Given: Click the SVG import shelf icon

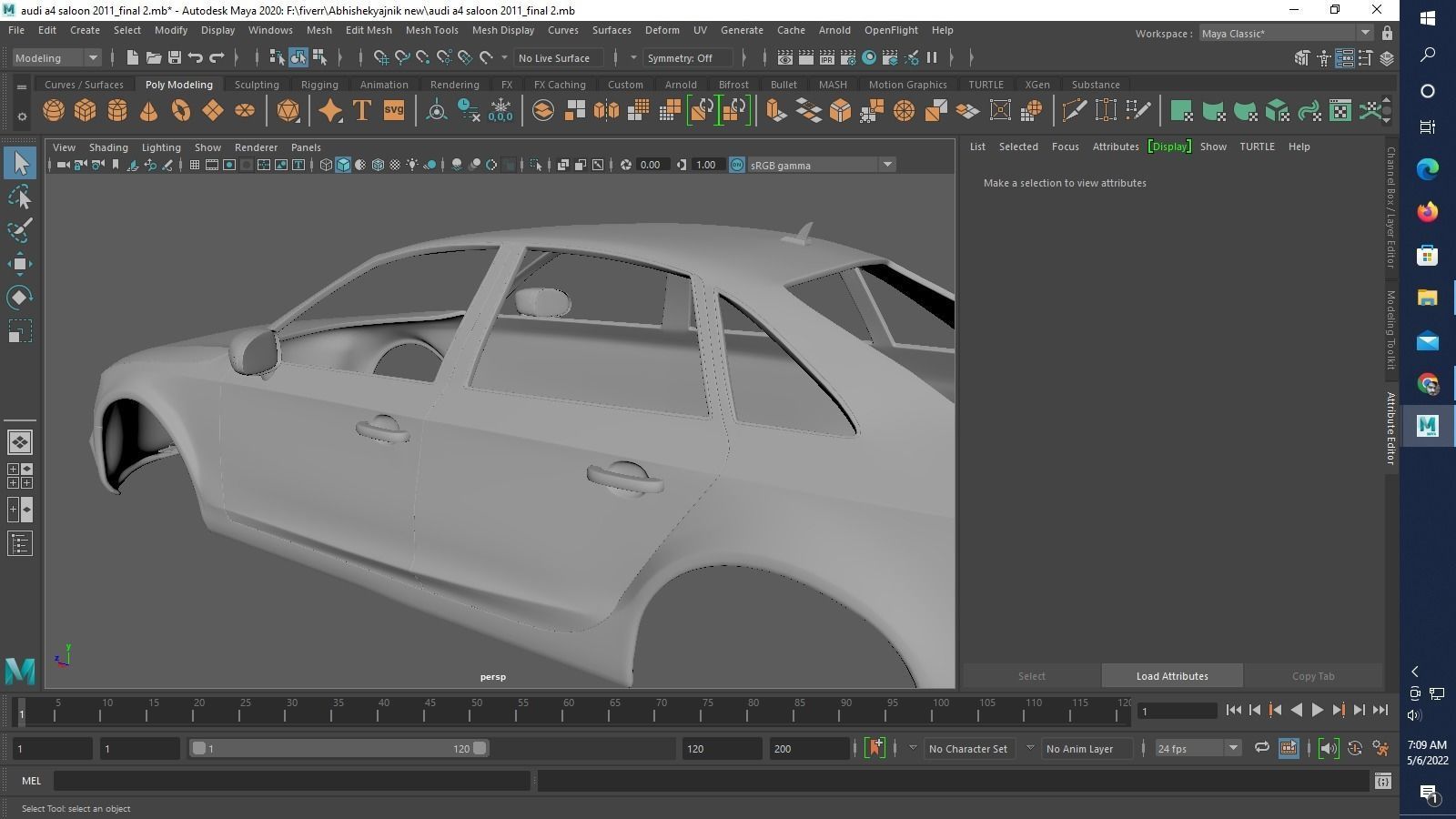Looking at the screenshot, I should tap(393, 111).
